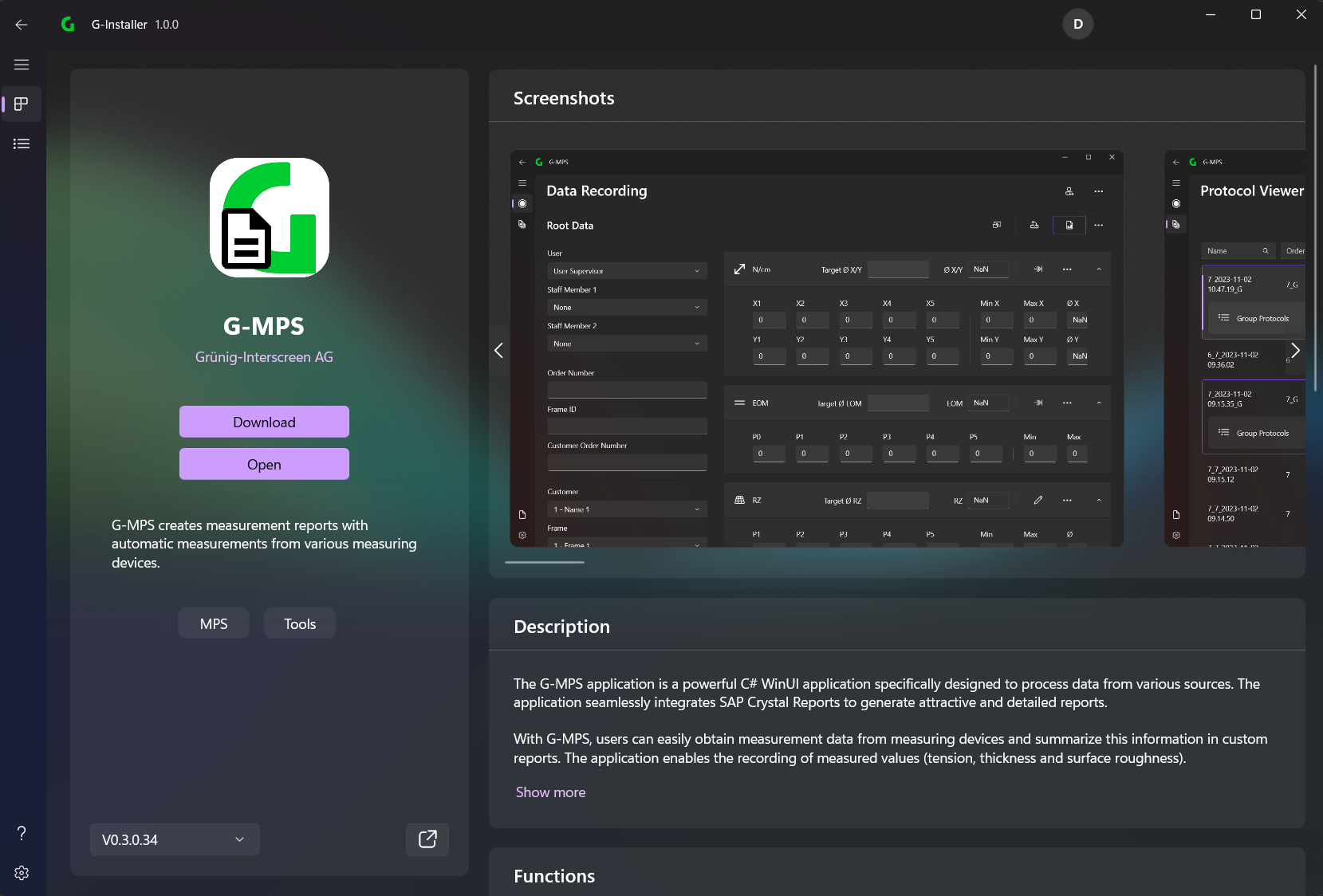Click the green G-Installer logo

pos(69,25)
